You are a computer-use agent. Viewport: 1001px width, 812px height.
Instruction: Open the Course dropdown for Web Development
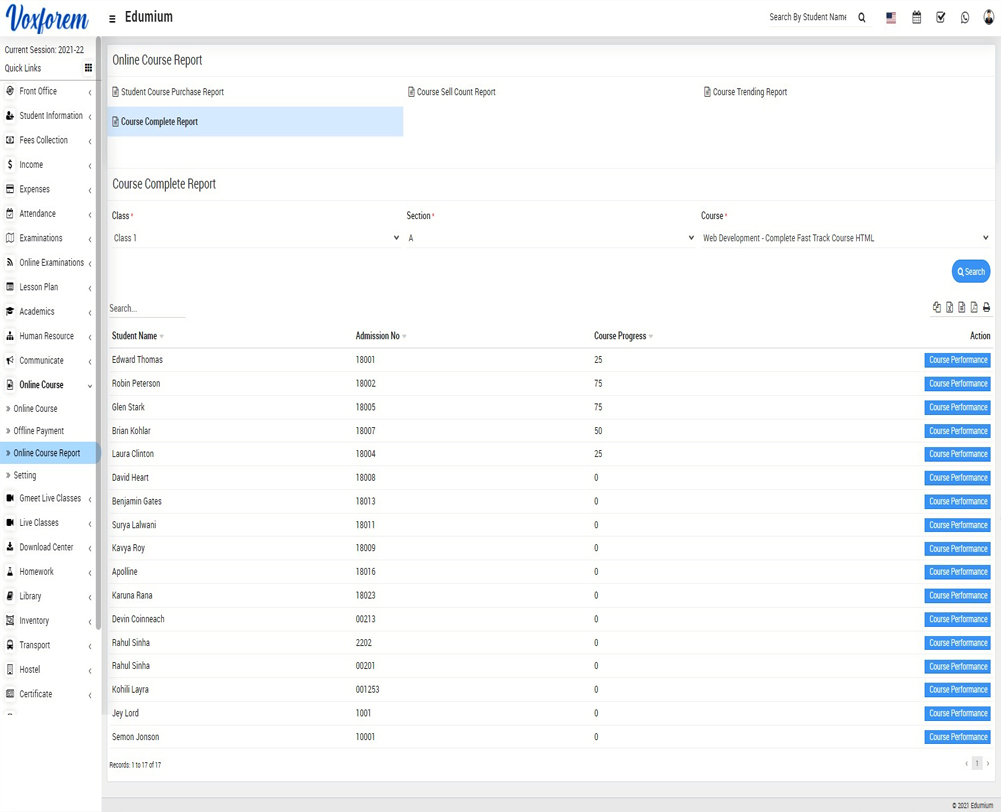[845, 238]
